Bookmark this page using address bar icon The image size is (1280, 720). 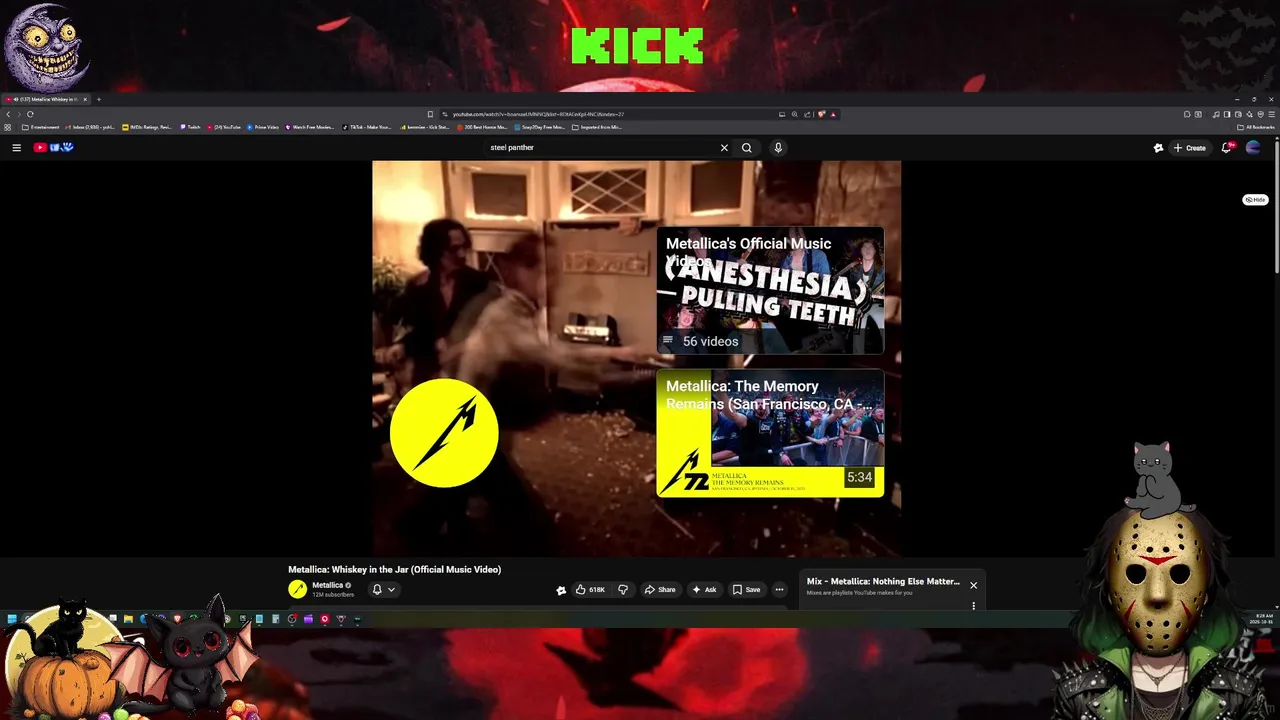coord(430,114)
